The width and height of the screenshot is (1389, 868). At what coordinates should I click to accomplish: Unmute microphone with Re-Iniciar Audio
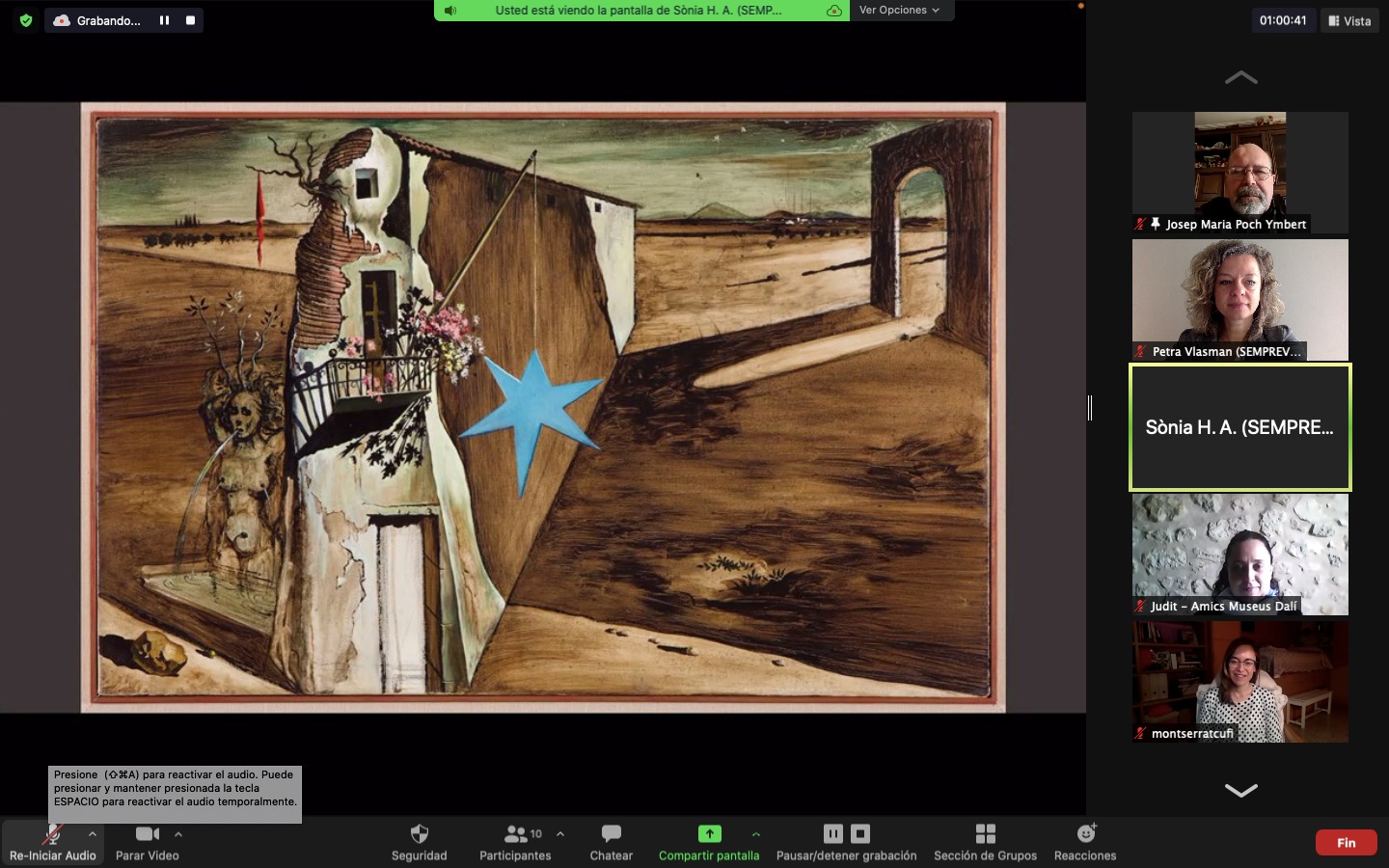click(x=52, y=835)
